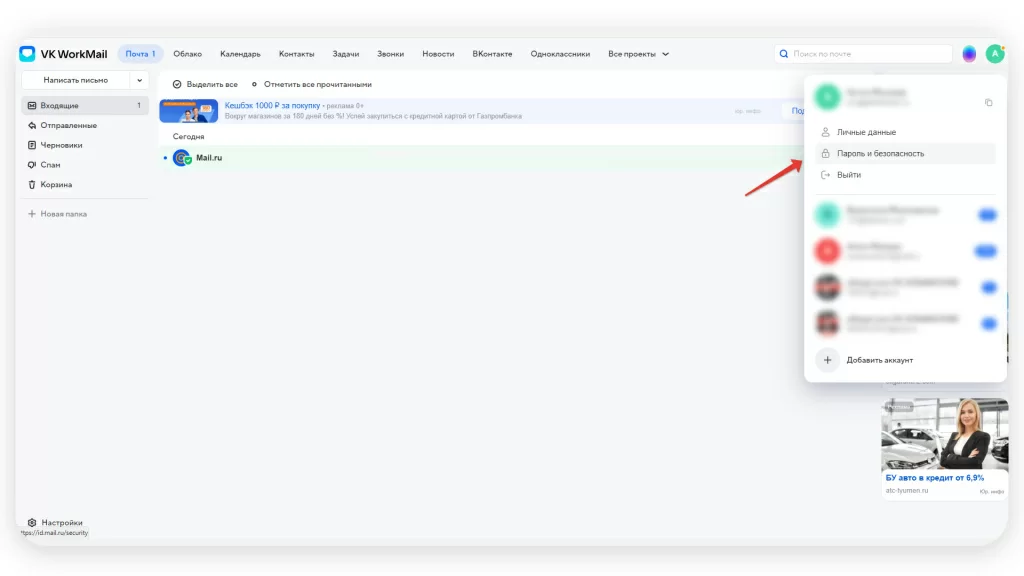Open the colorful assistant orb icon
Image resolution: width=1024 pixels, height=576 pixels.
[x=969, y=54]
